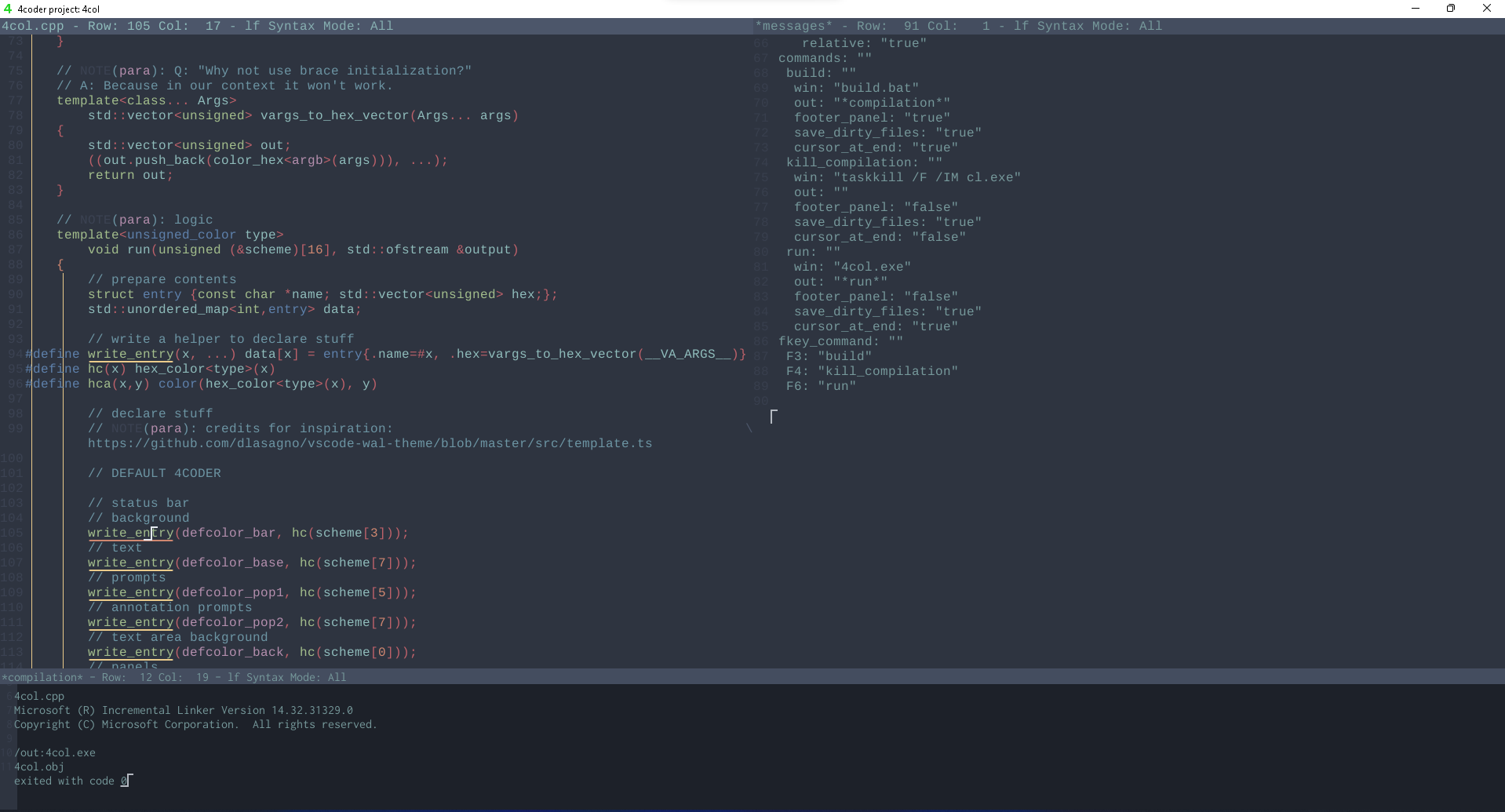Click the vscode-wal-theme GitHub URL in comment

point(370,443)
